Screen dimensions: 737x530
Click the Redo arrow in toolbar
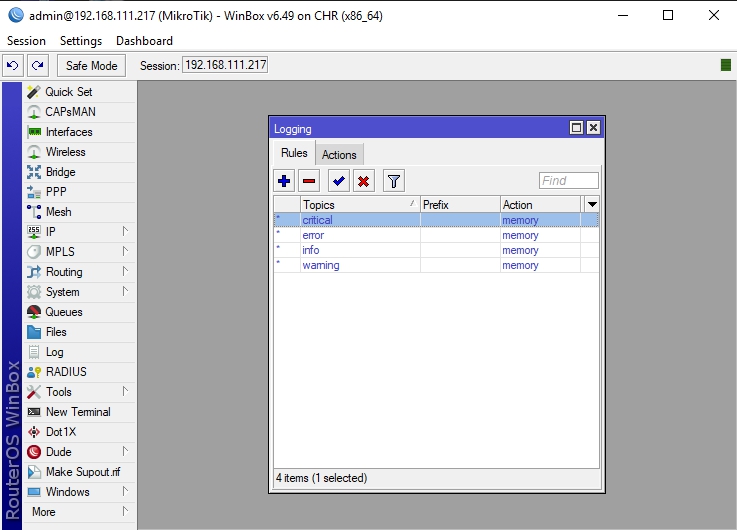(38, 65)
